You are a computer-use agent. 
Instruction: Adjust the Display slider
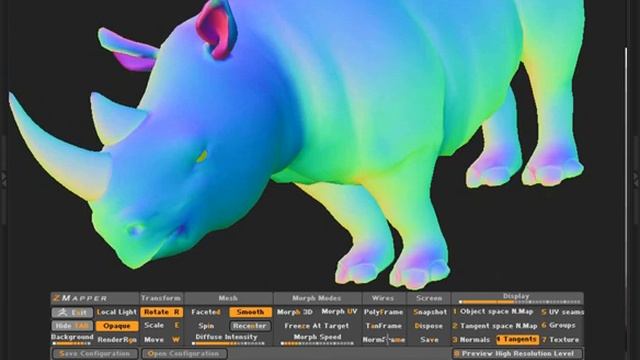pos(519,302)
